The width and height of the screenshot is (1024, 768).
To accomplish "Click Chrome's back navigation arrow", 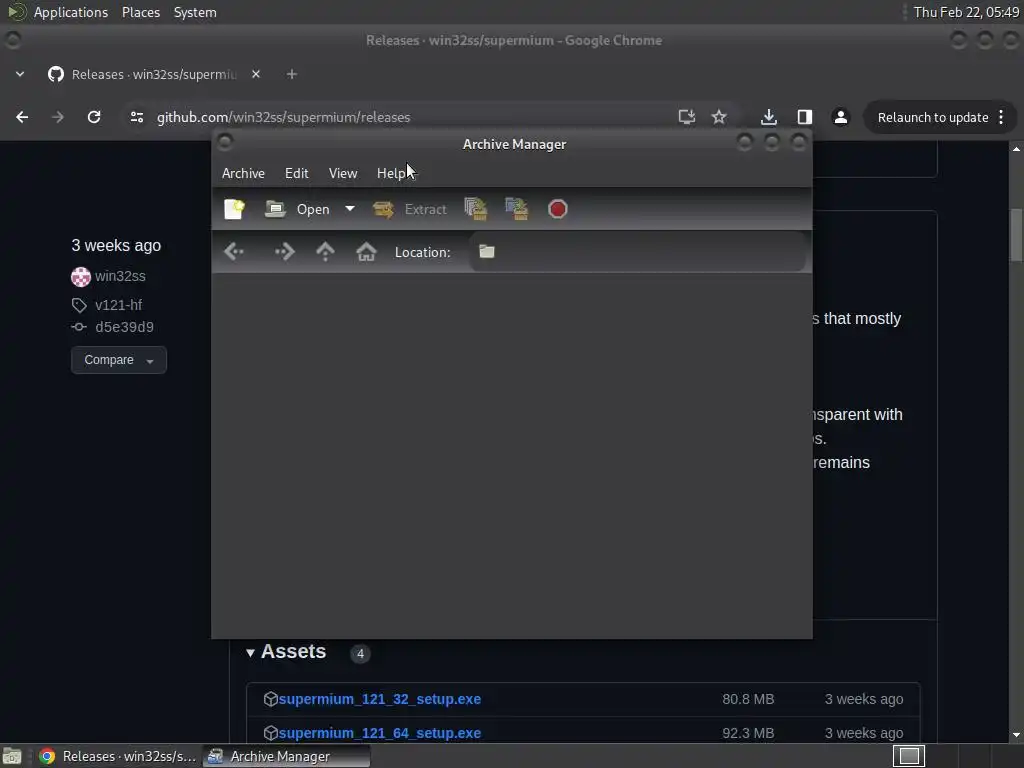I will point(22,117).
